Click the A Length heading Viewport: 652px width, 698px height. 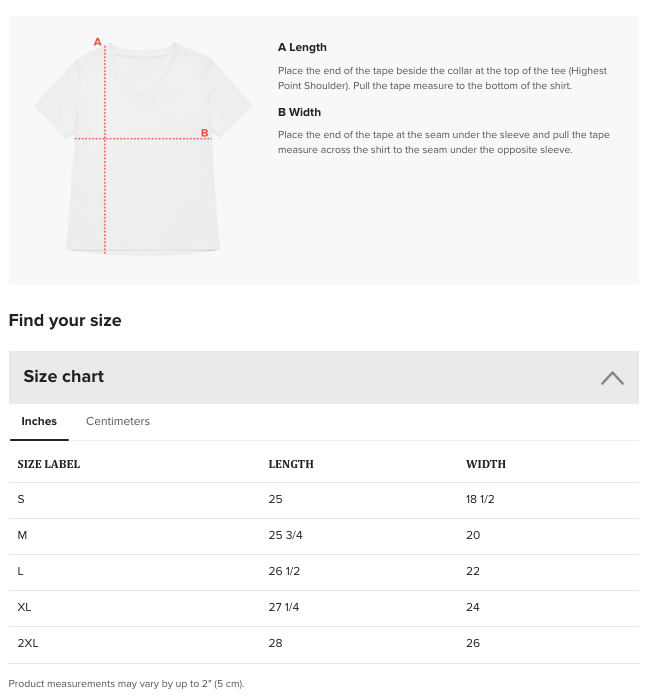pyautogui.click(x=302, y=47)
